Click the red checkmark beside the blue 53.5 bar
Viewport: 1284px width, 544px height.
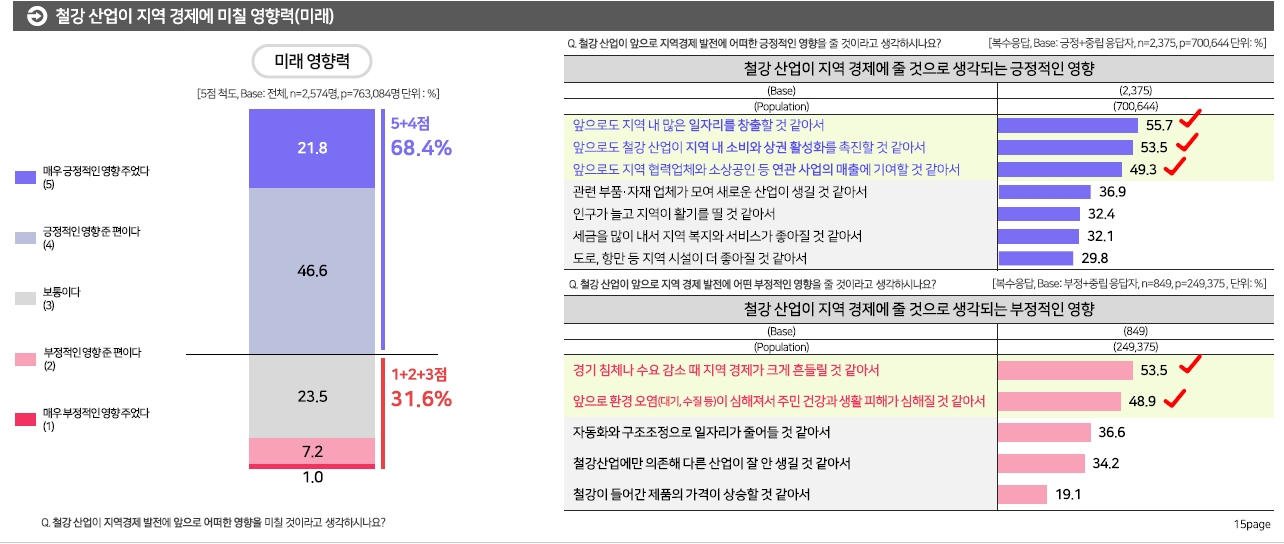click(1187, 144)
